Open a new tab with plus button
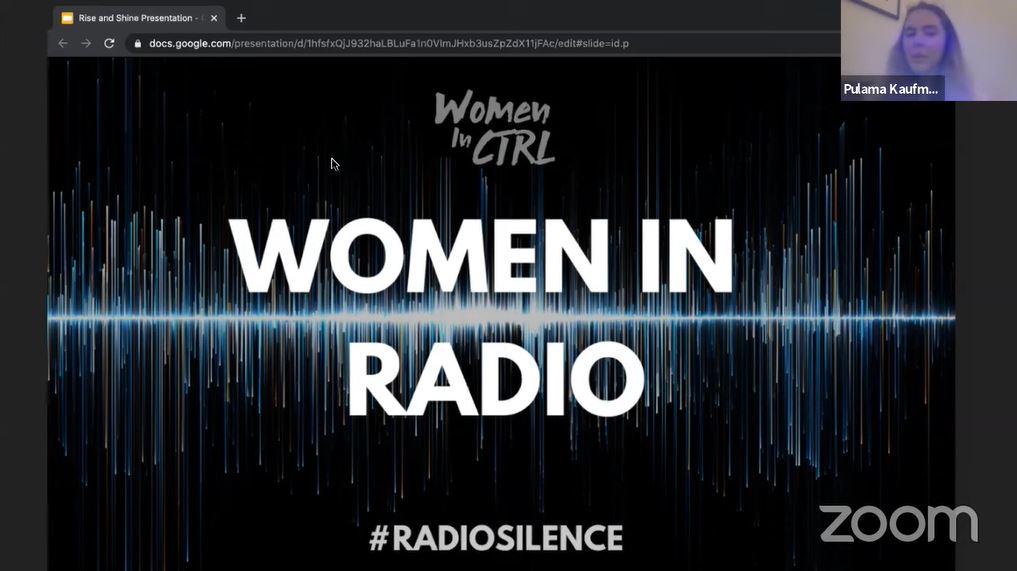Screen dimensions: 1017x571 coord(241,18)
